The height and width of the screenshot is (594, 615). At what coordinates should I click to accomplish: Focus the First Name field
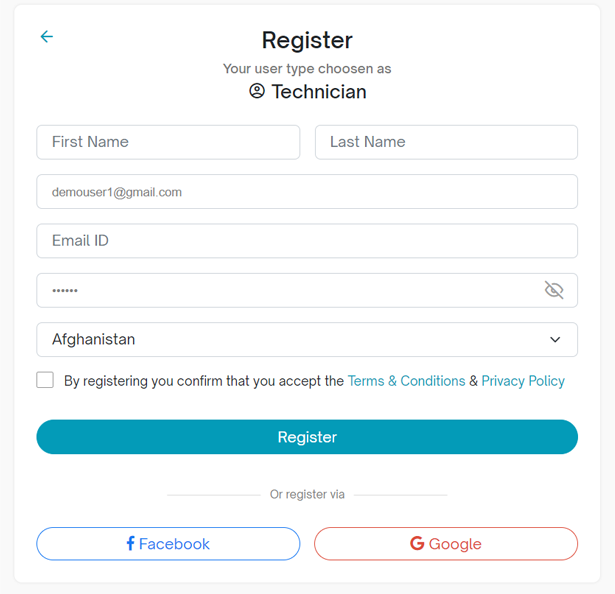(x=168, y=142)
